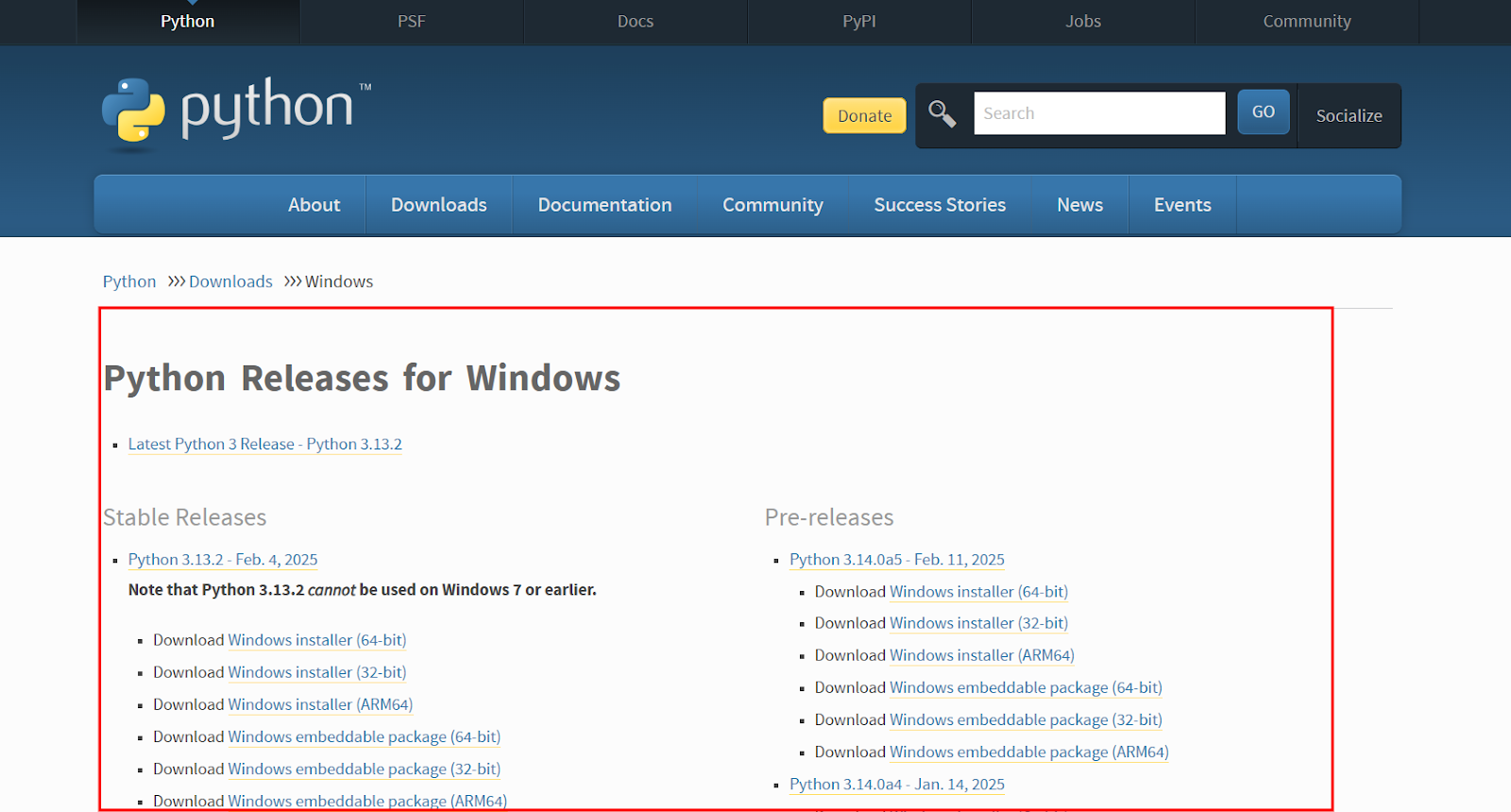
Task: Open the Success Stories navigation menu
Action: click(940, 205)
